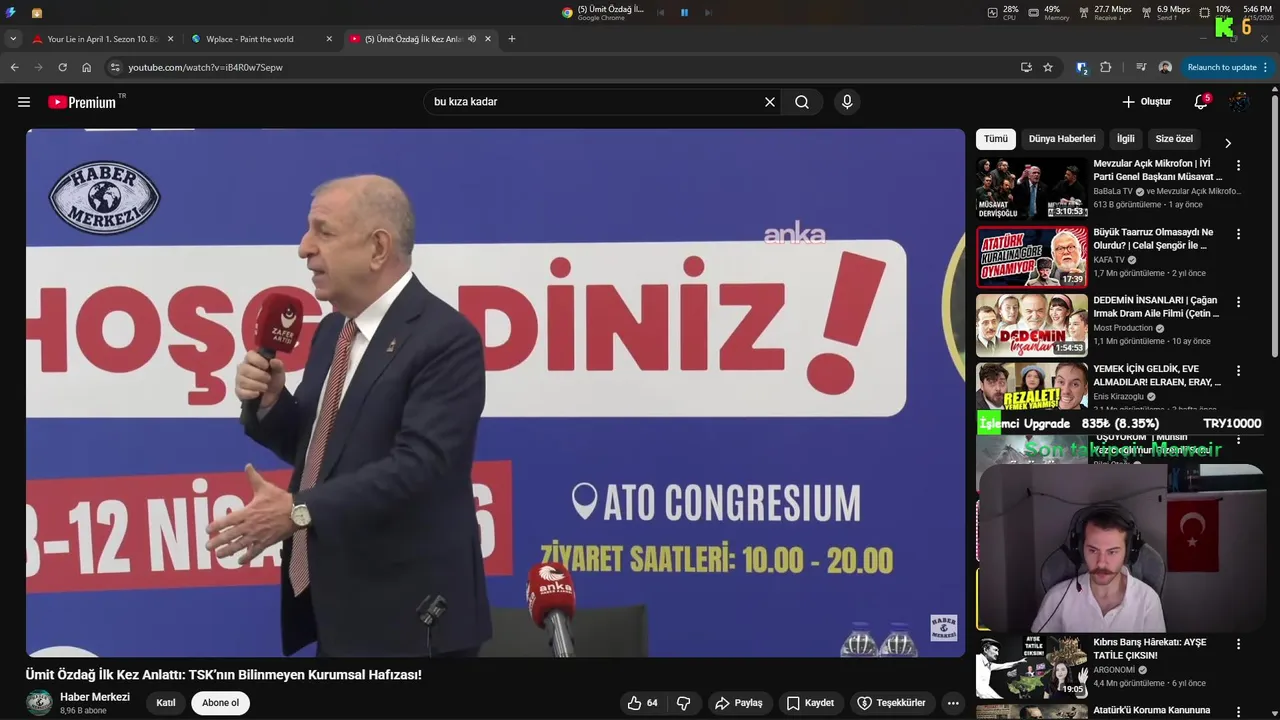Bookmark this page with star icon
This screenshot has width=1280, height=720.
click(x=1048, y=67)
